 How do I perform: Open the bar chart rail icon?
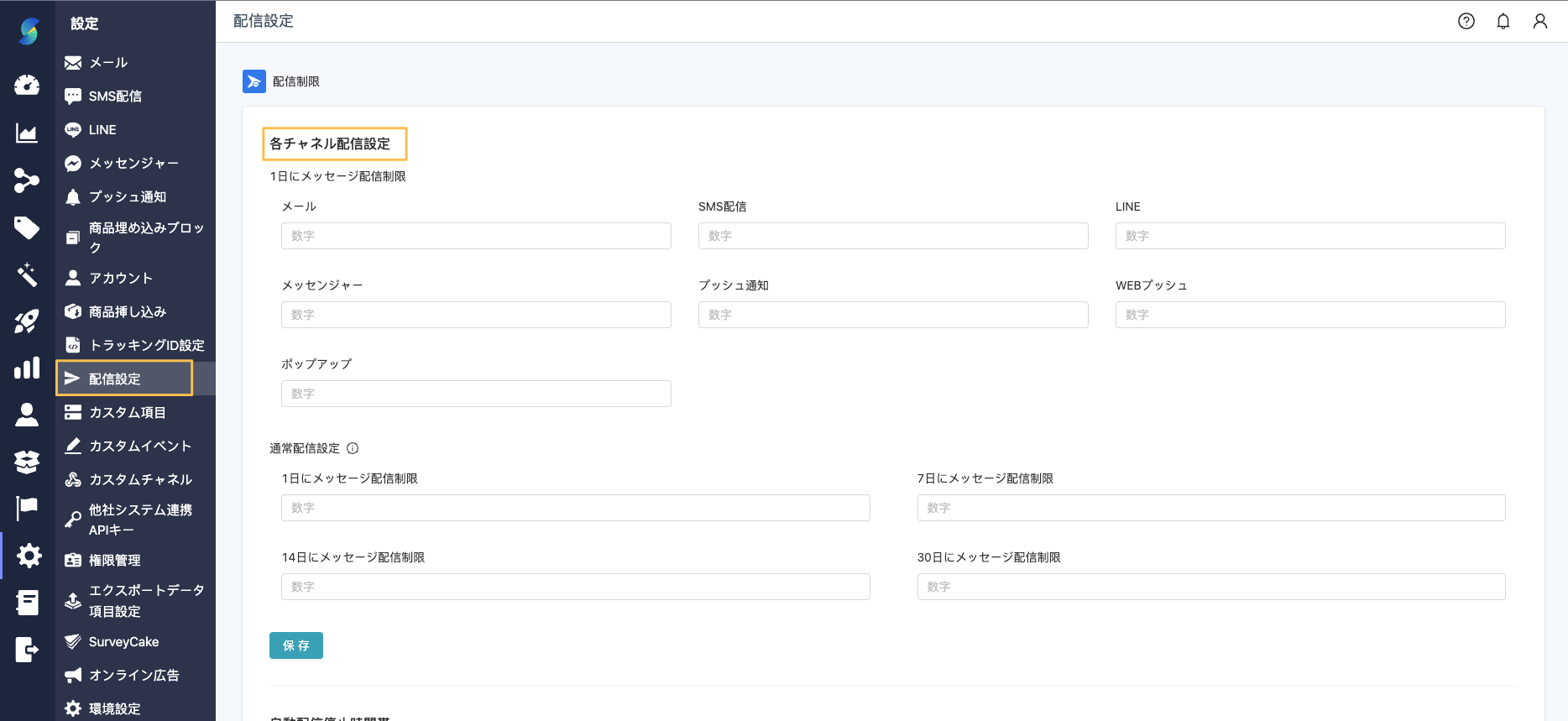click(27, 368)
